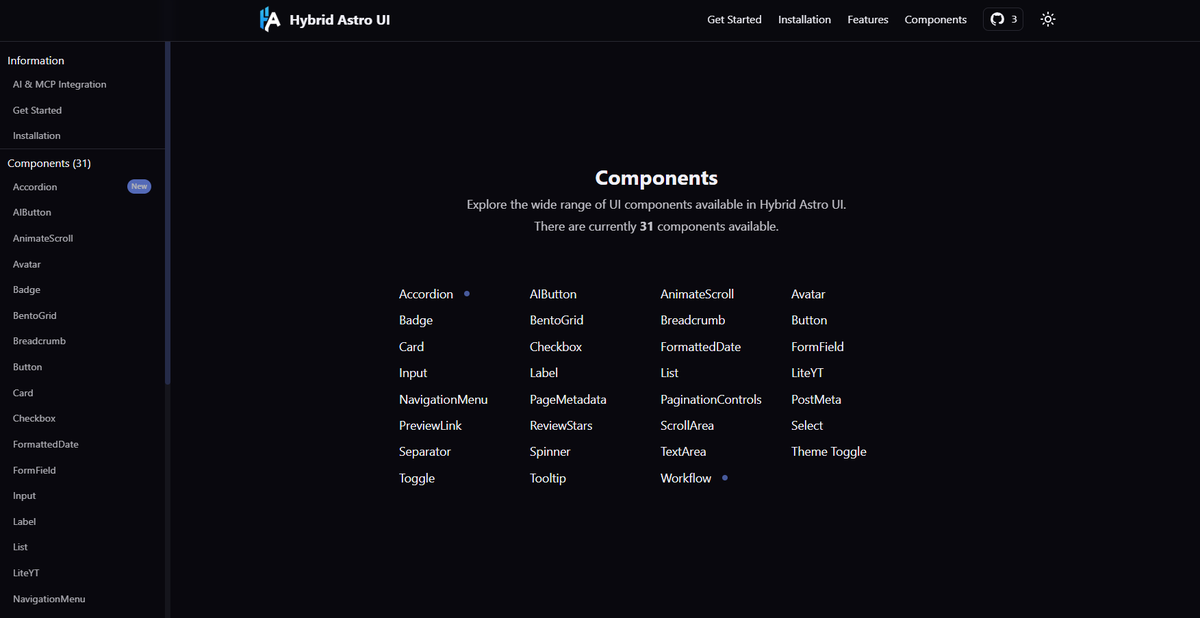Toggle light mode with the sun icon

point(1047,18)
